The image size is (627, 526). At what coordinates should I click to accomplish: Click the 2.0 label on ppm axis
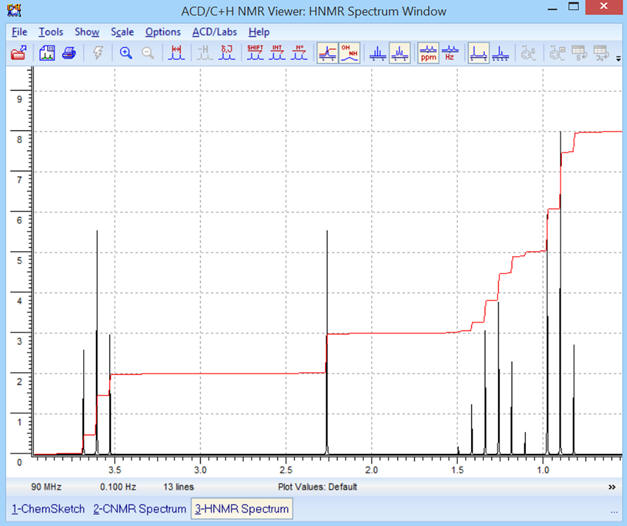pos(371,470)
